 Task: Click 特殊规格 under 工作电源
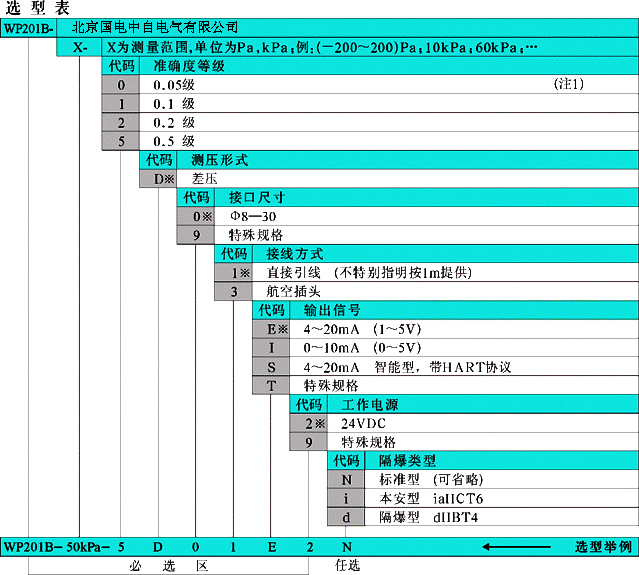click(368, 442)
